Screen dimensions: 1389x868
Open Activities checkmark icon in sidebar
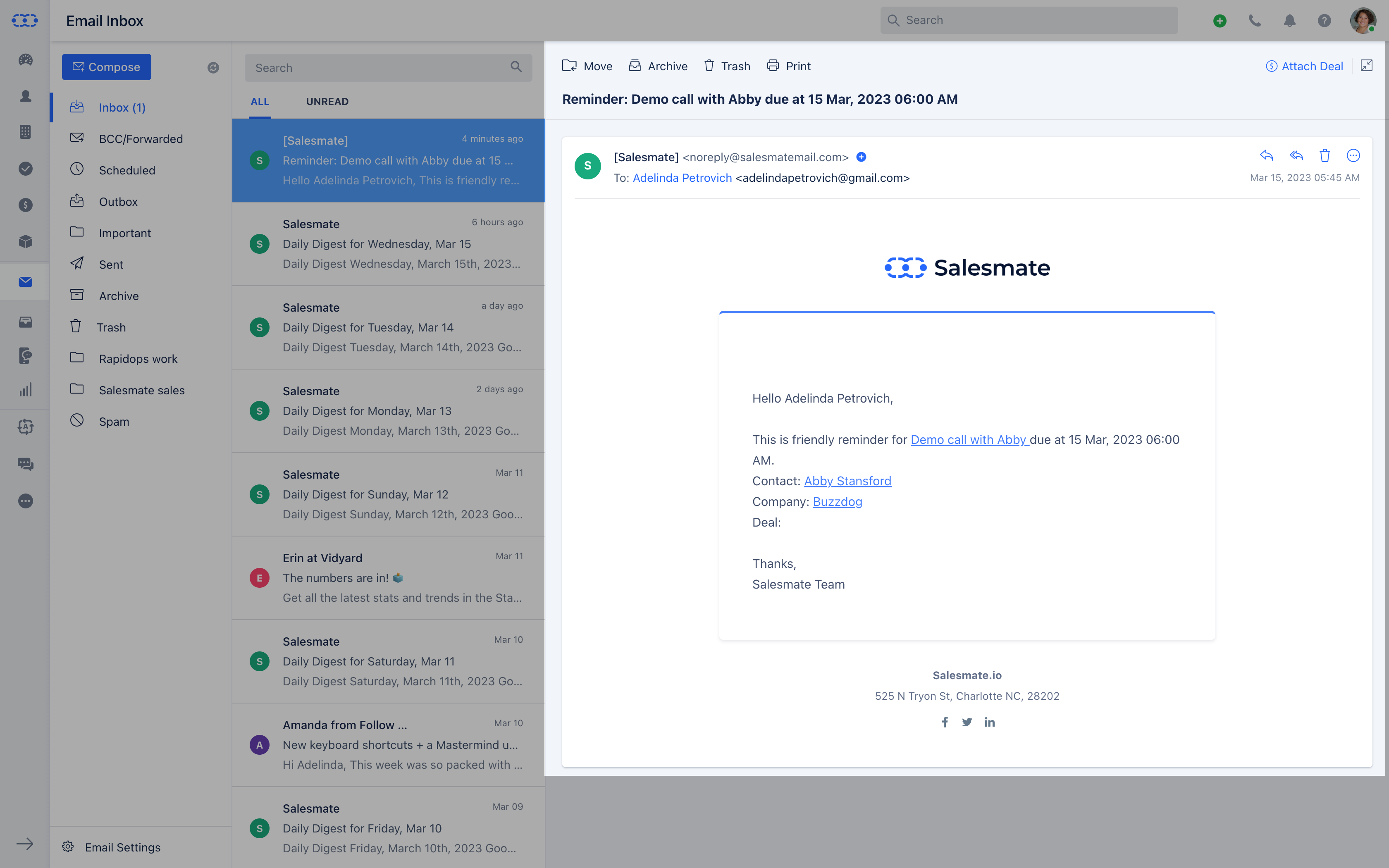coord(25,168)
